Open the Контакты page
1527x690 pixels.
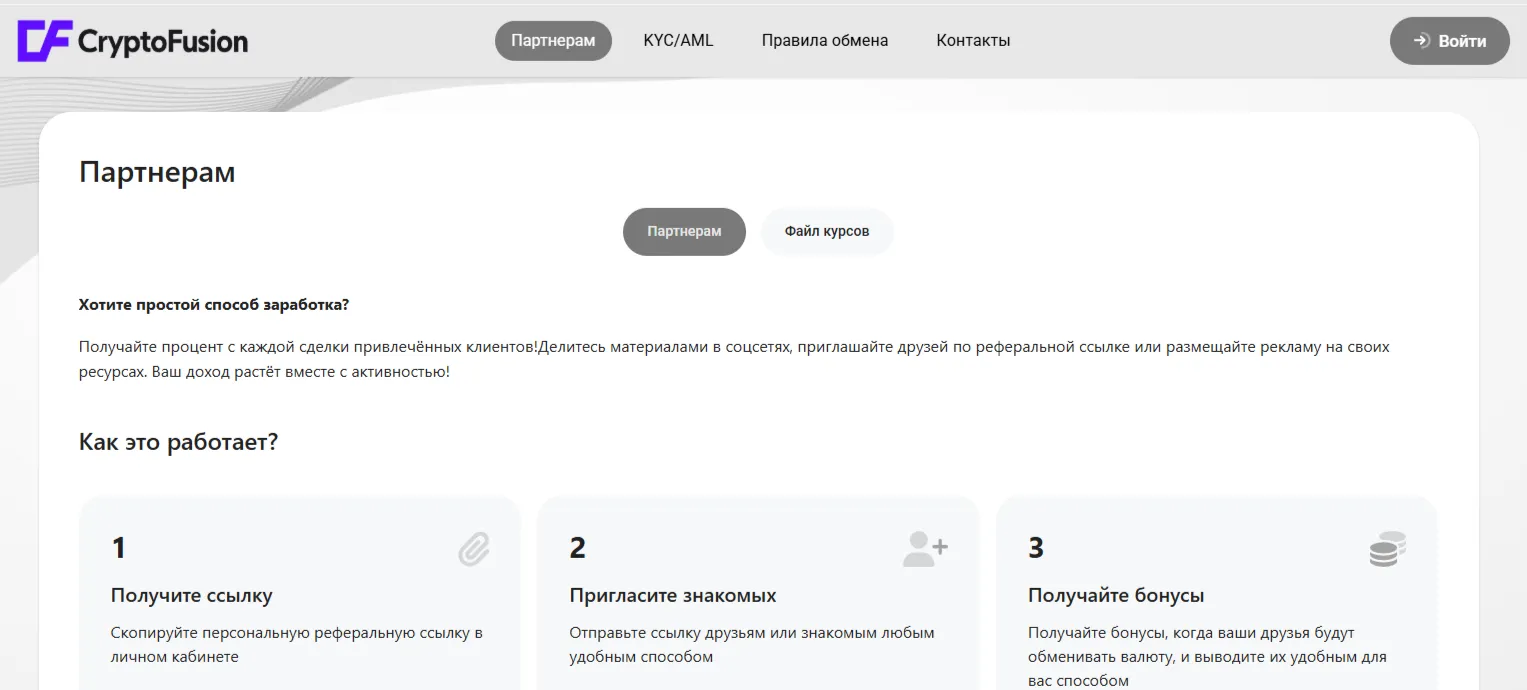tap(973, 41)
